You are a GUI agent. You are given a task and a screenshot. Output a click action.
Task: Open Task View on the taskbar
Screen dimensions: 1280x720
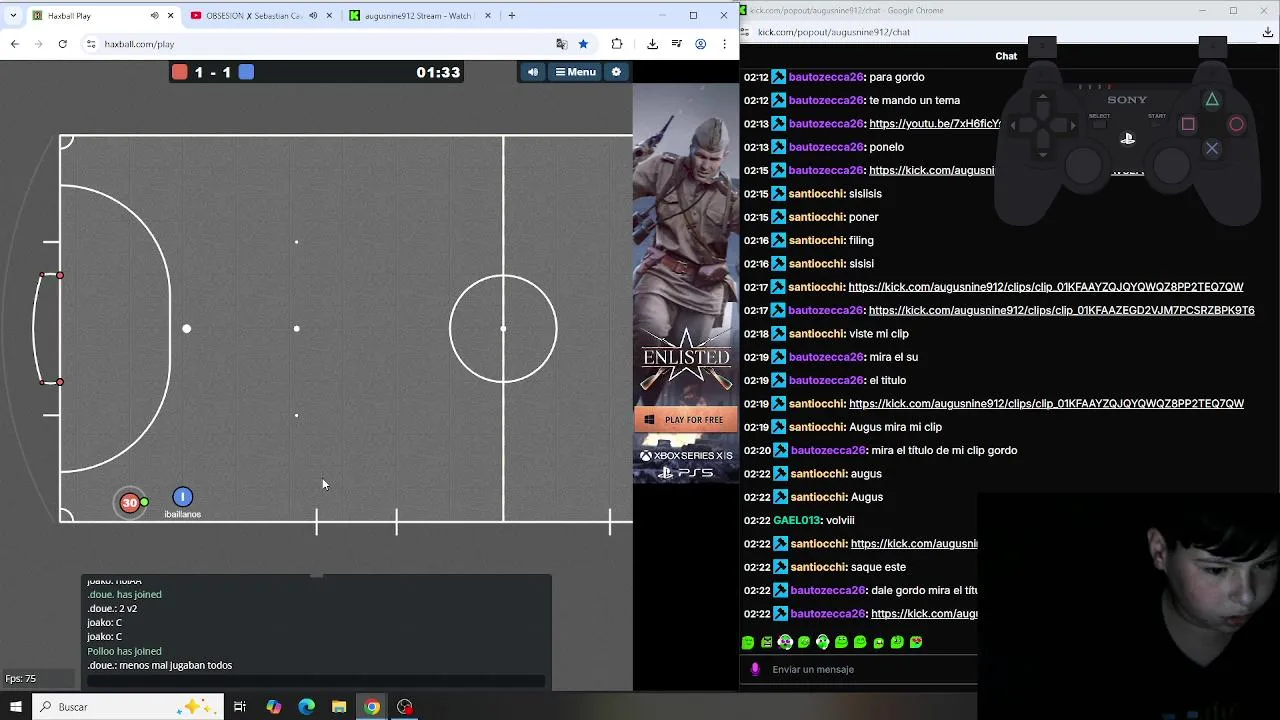[240, 707]
